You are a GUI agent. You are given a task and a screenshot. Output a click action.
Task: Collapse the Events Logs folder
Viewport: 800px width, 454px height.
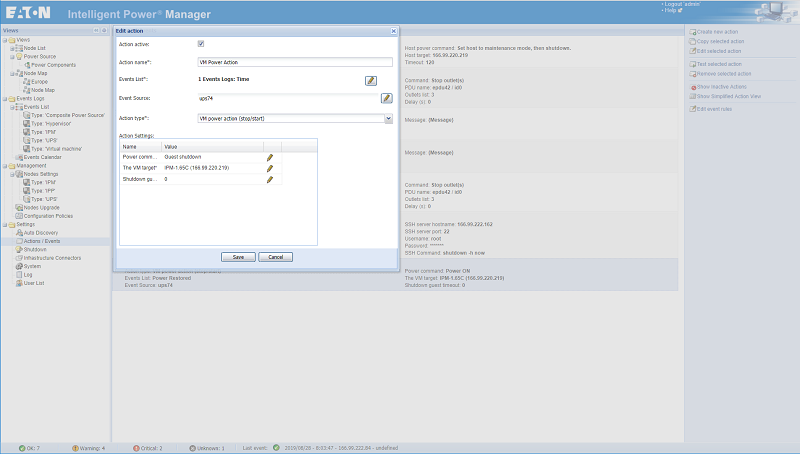tap(5, 98)
